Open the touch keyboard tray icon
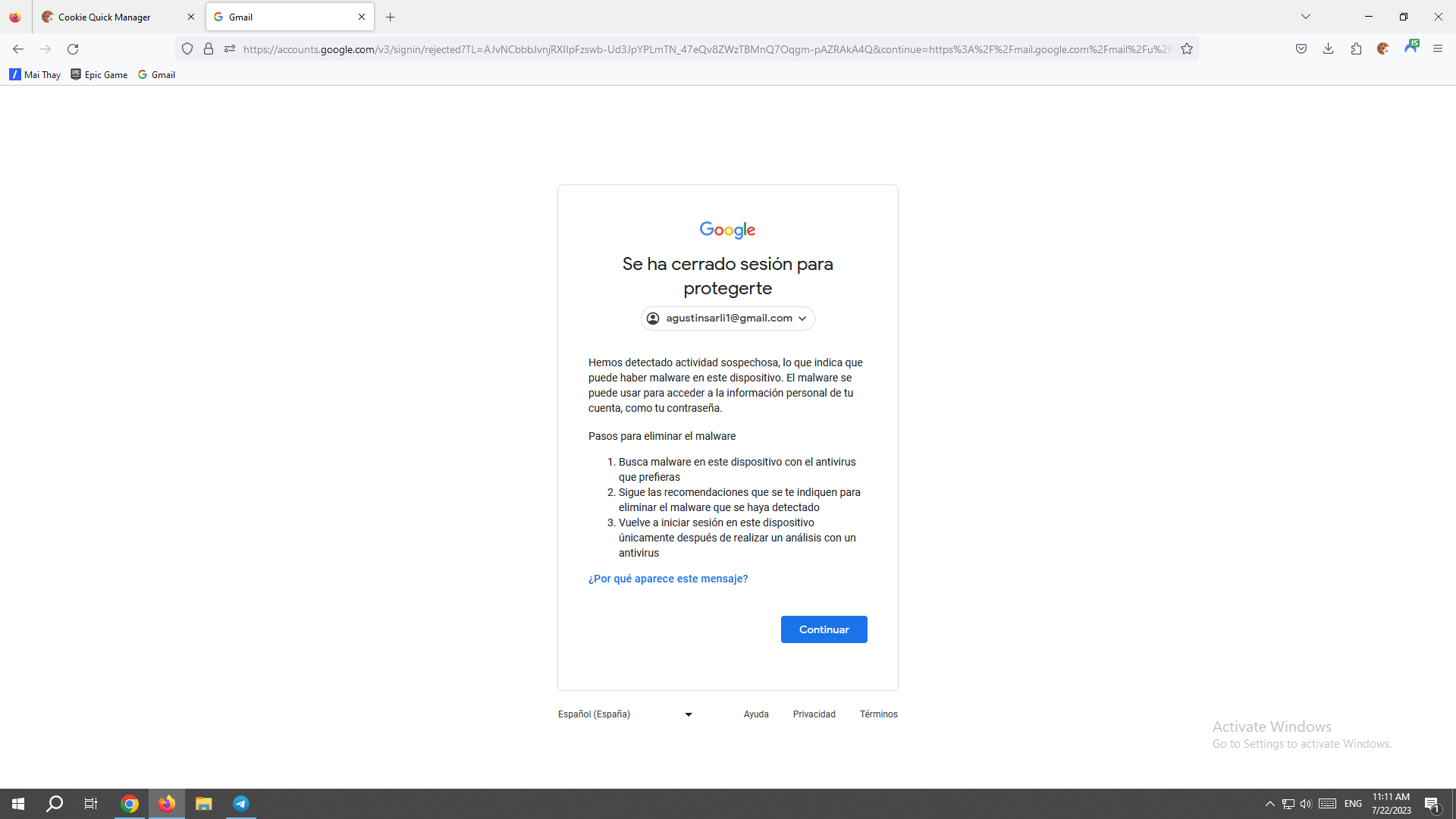 [1327, 804]
